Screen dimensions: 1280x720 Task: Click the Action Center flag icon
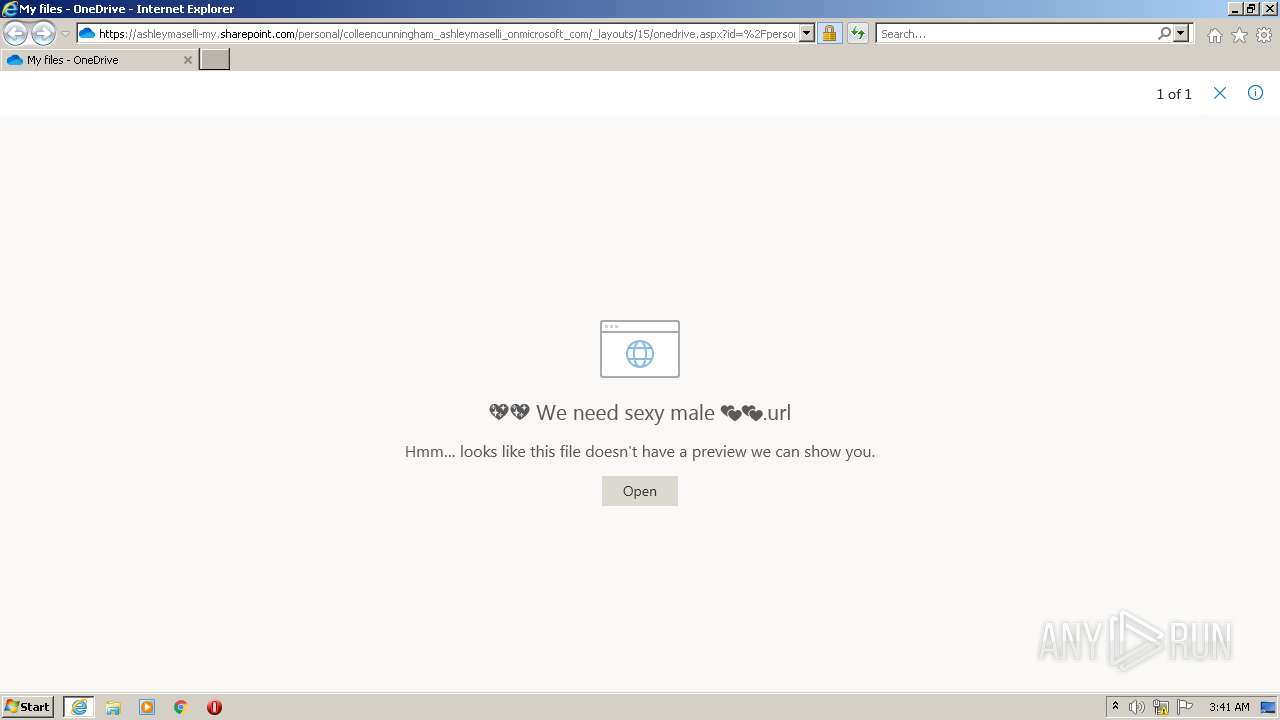(1185, 707)
